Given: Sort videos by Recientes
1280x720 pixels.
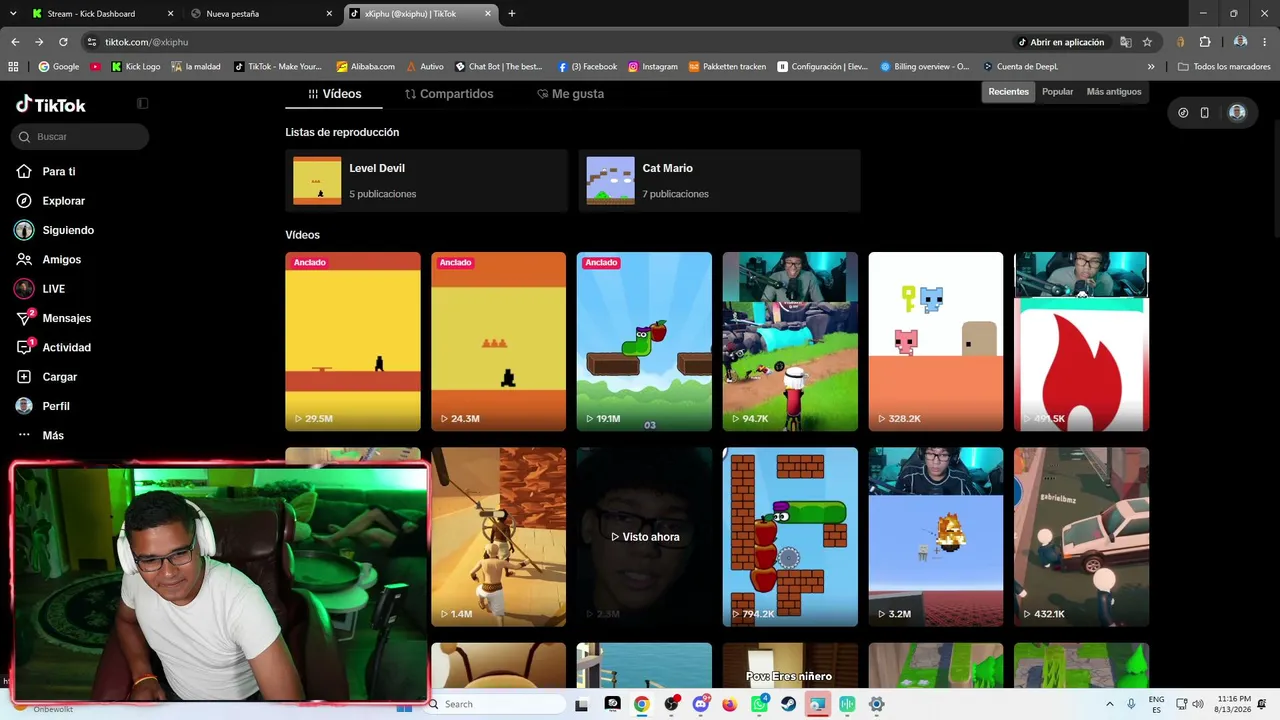Looking at the screenshot, I should tap(1008, 92).
